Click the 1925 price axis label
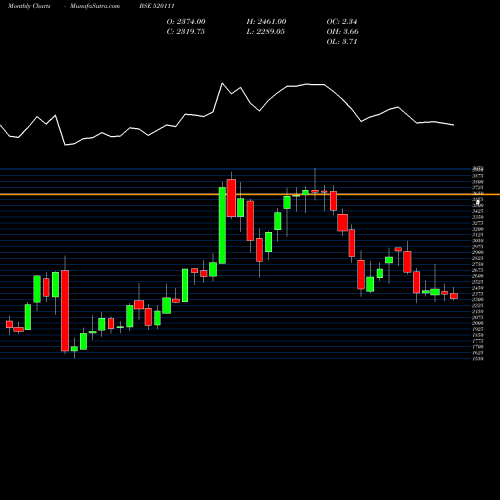The width and height of the screenshot is (500, 500). tap(478, 329)
